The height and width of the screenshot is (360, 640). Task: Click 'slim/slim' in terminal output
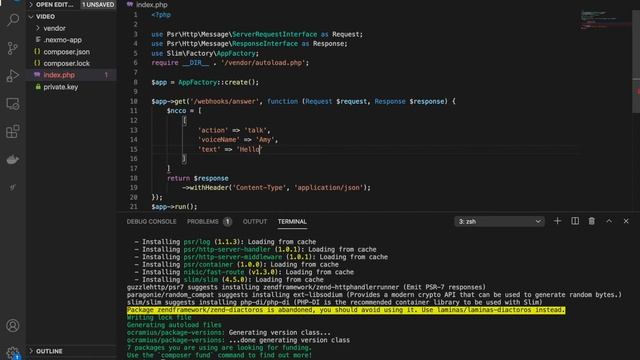200,280
